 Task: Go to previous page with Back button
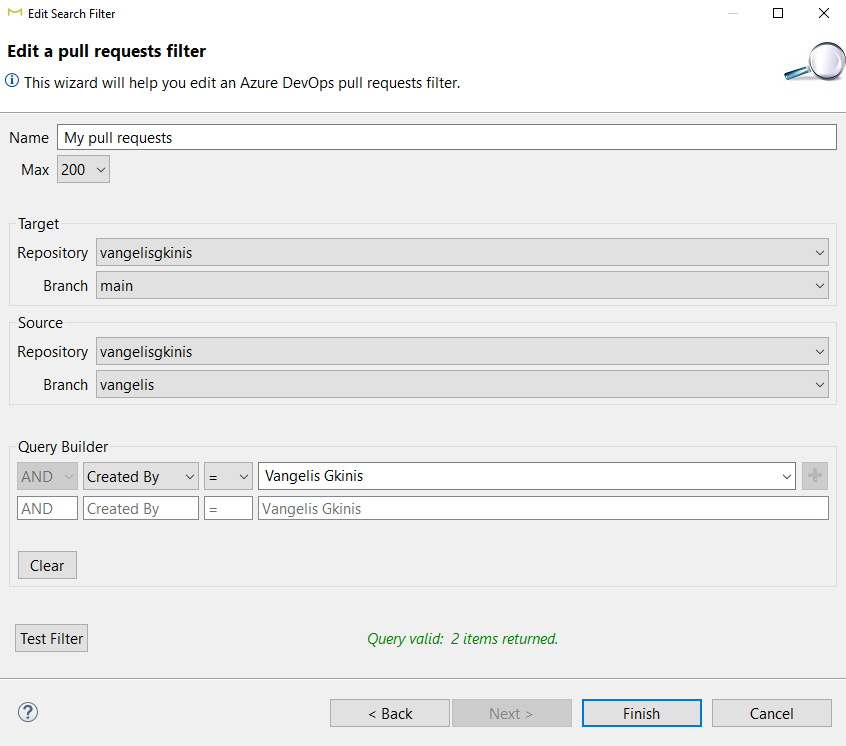point(390,713)
